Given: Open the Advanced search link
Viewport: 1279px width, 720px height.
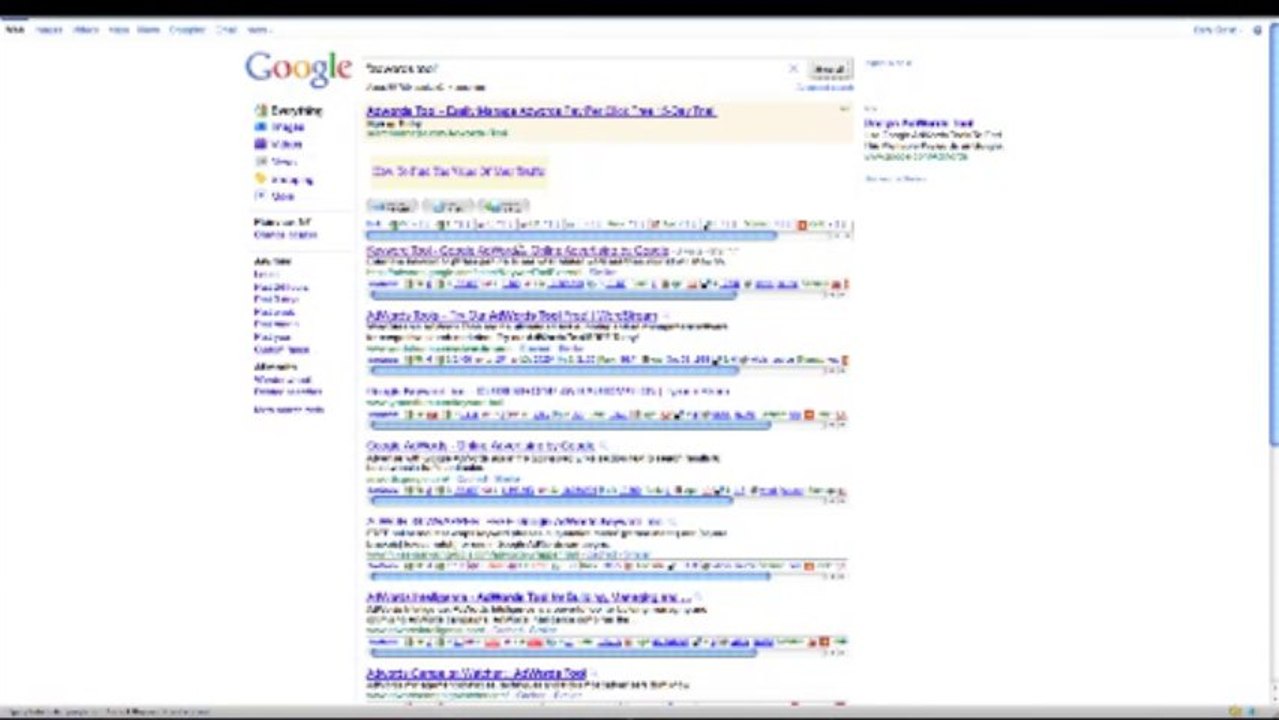Looking at the screenshot, I should 825,87.
